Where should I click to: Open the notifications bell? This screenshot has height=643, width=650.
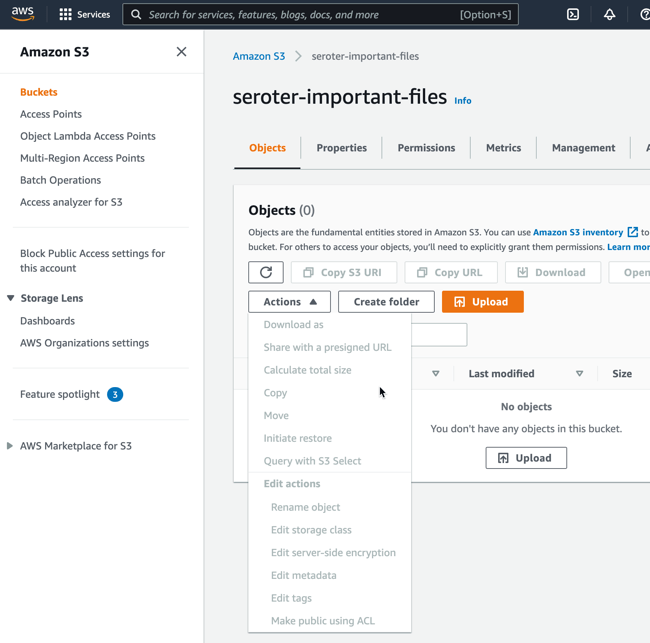[x=609, y=15]
